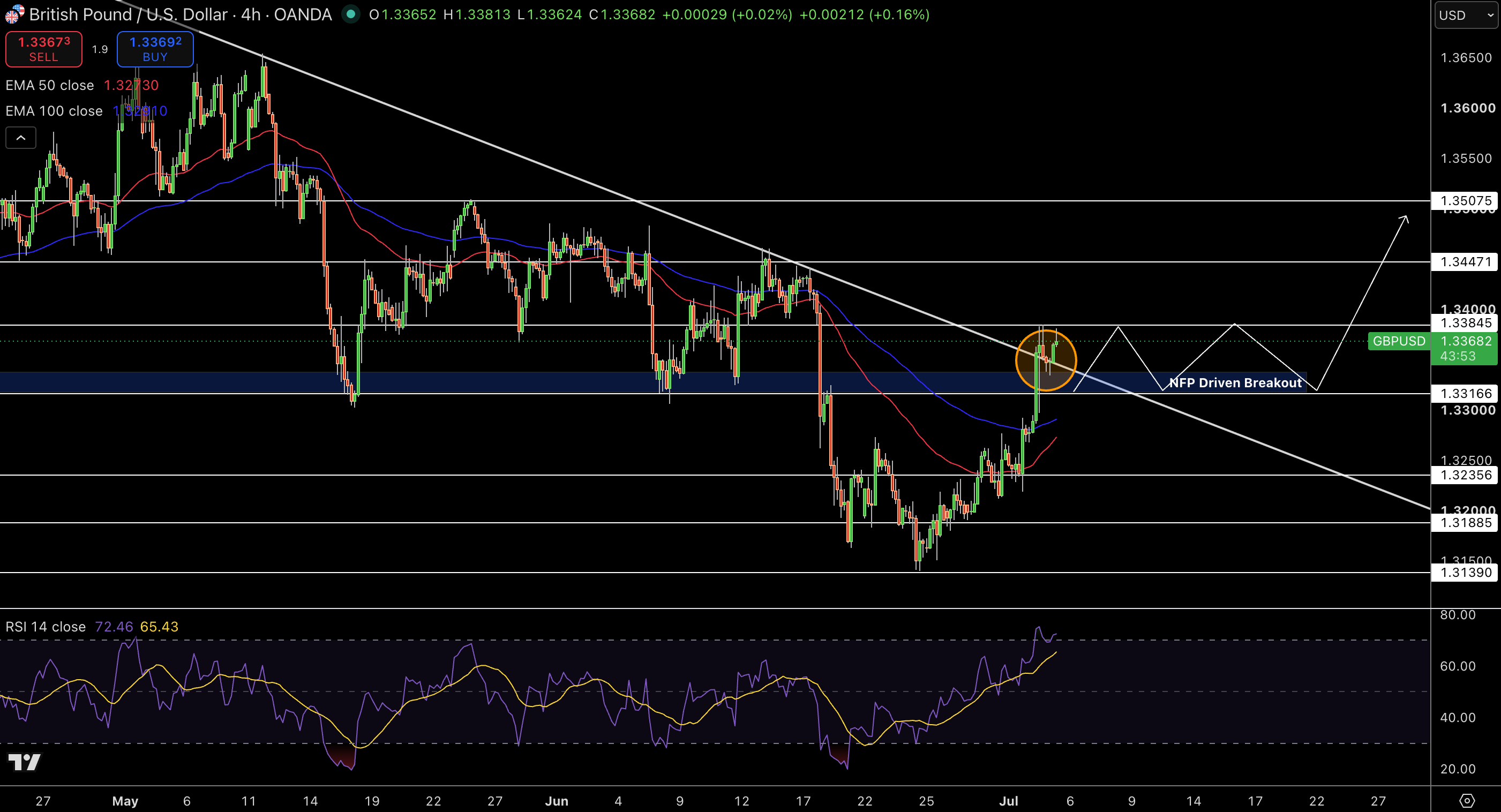Select the EMA 100 close indicator label
The width and height of the screenshot is (1501, 812).
(x=54, y=111)
